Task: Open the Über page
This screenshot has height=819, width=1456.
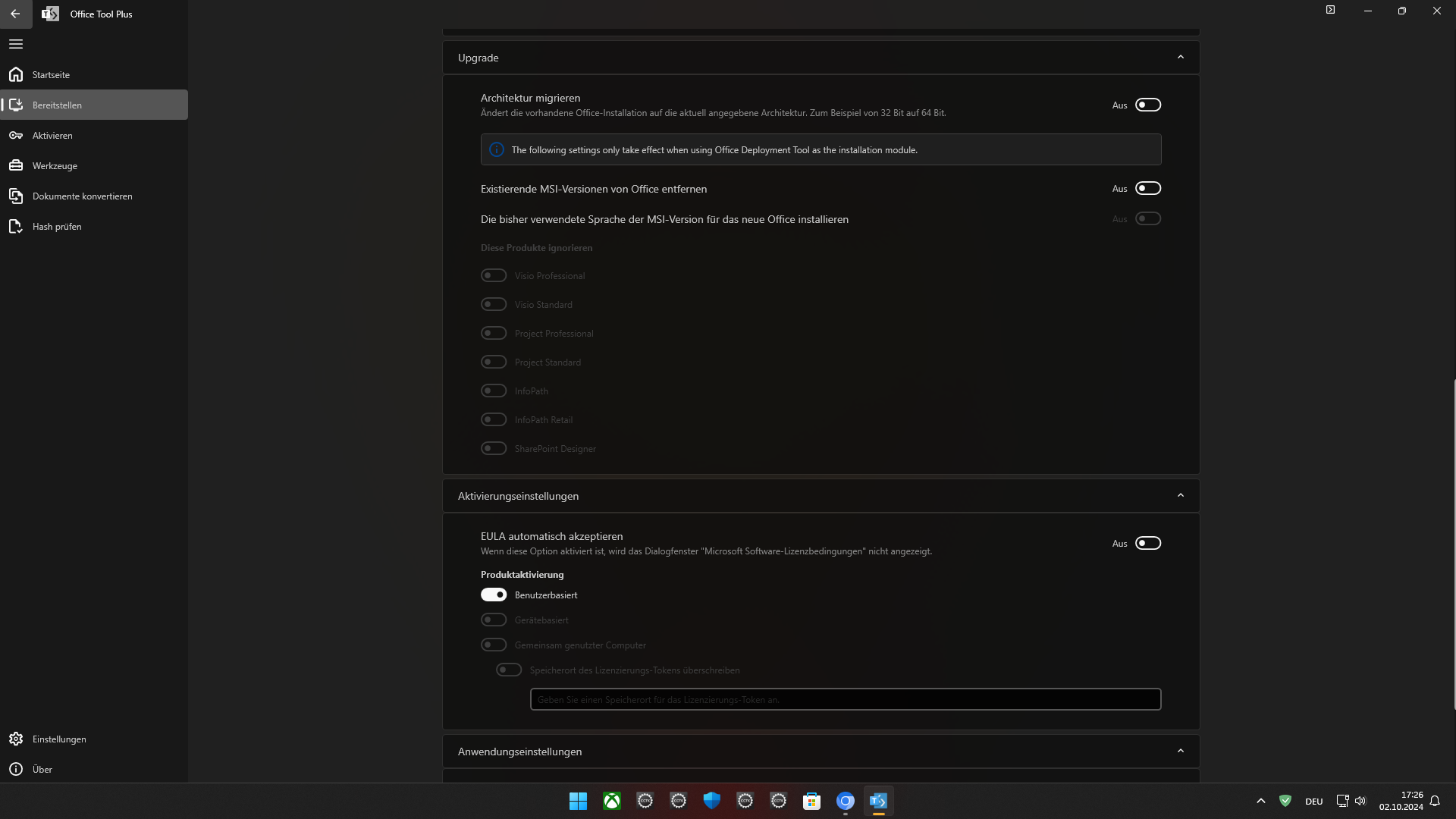Action: [42, 769]
